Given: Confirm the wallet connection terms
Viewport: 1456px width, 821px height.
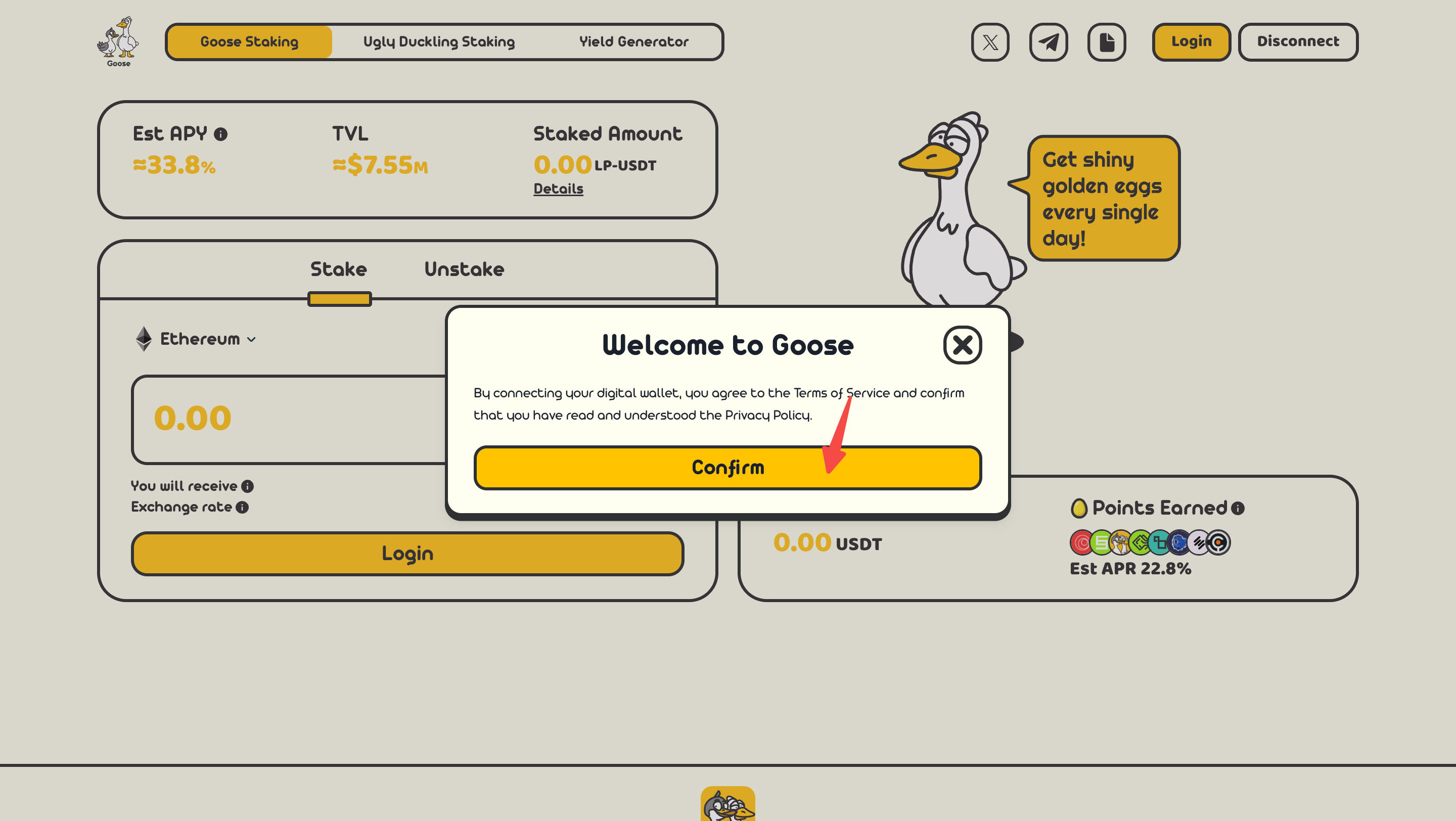Looking at the screenshot, I should coord(727,467).
